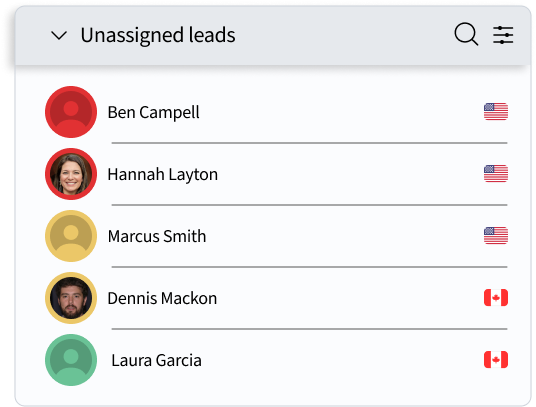Image resolution: width=536 pixels, height=407 pixels.
Task: Open Dennis Mackon's profile photo
Action: tap(71, 298)
